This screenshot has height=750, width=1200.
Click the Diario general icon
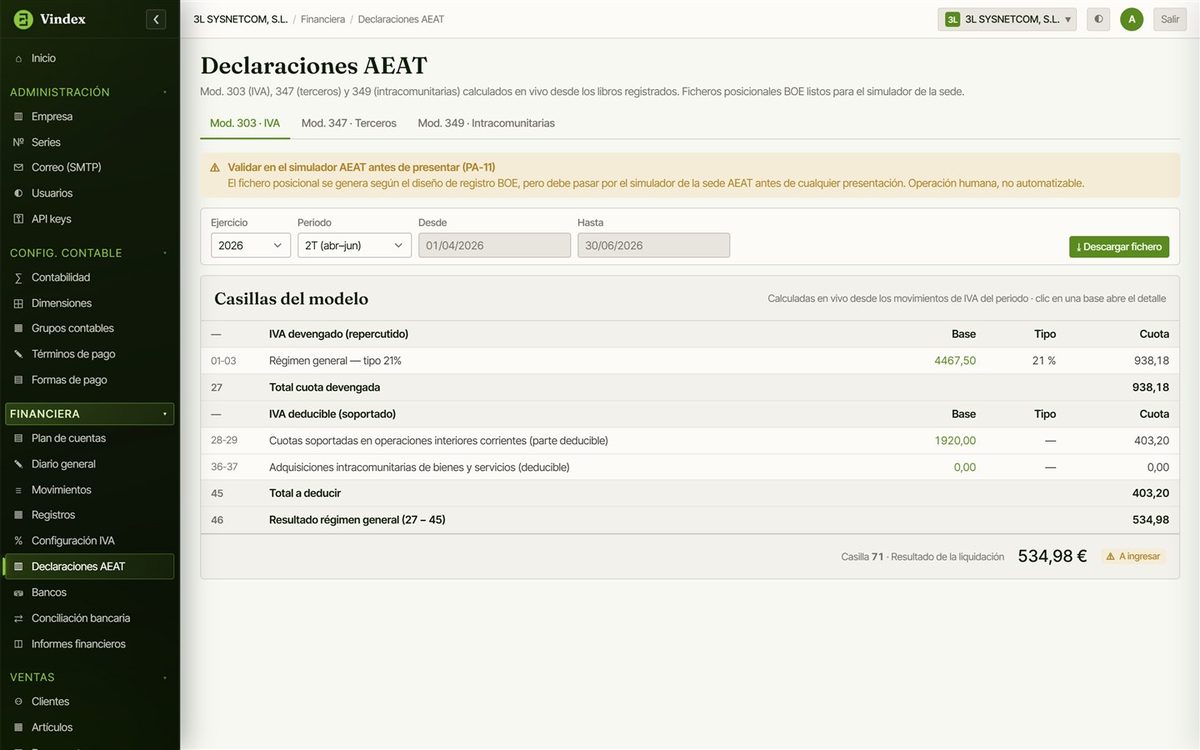[x=18, y=465]
